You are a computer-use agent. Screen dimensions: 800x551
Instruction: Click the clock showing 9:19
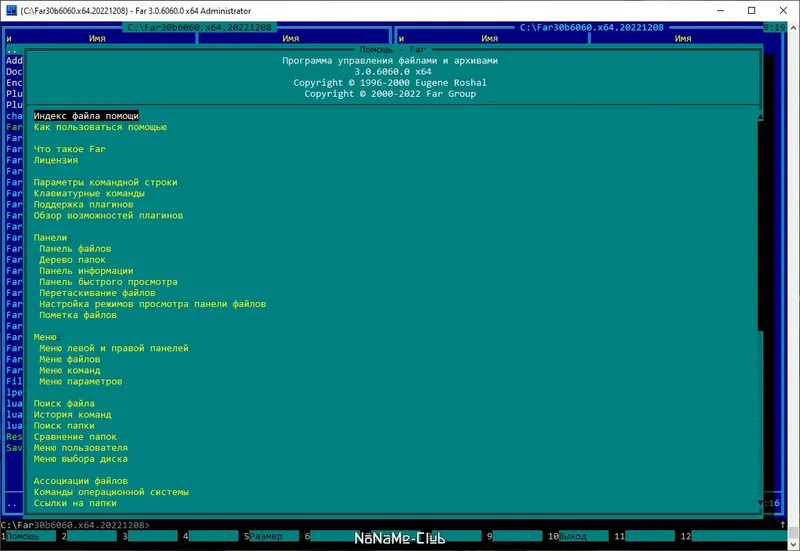pyautogui.click(x=774, y=28)
